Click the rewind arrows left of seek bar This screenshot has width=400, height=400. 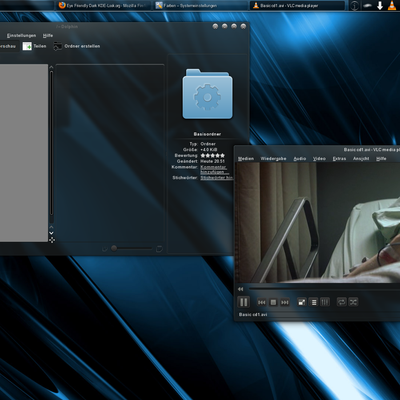click(x=241, y=289)
